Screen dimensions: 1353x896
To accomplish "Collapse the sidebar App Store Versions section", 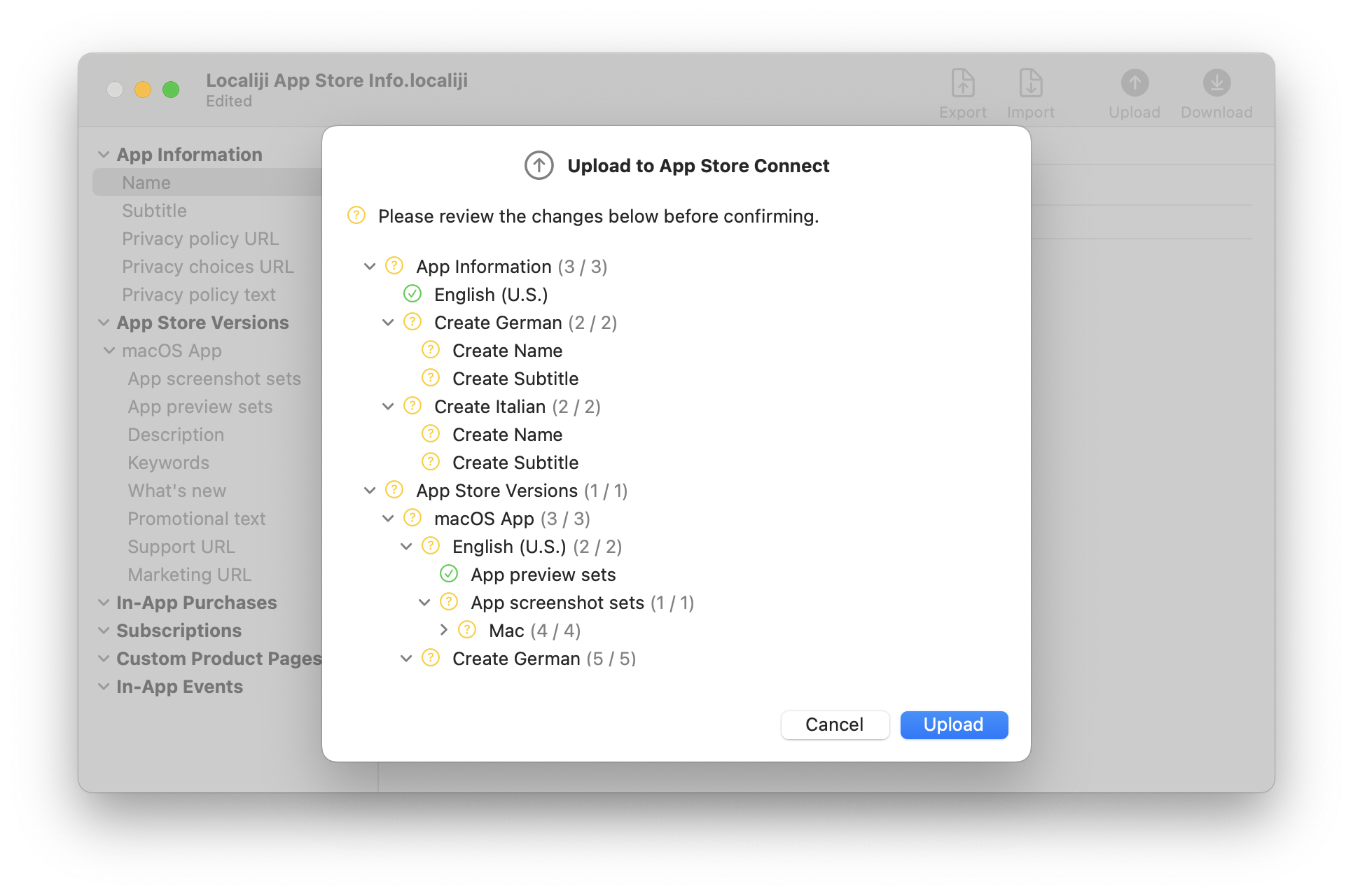I will 104,323.
